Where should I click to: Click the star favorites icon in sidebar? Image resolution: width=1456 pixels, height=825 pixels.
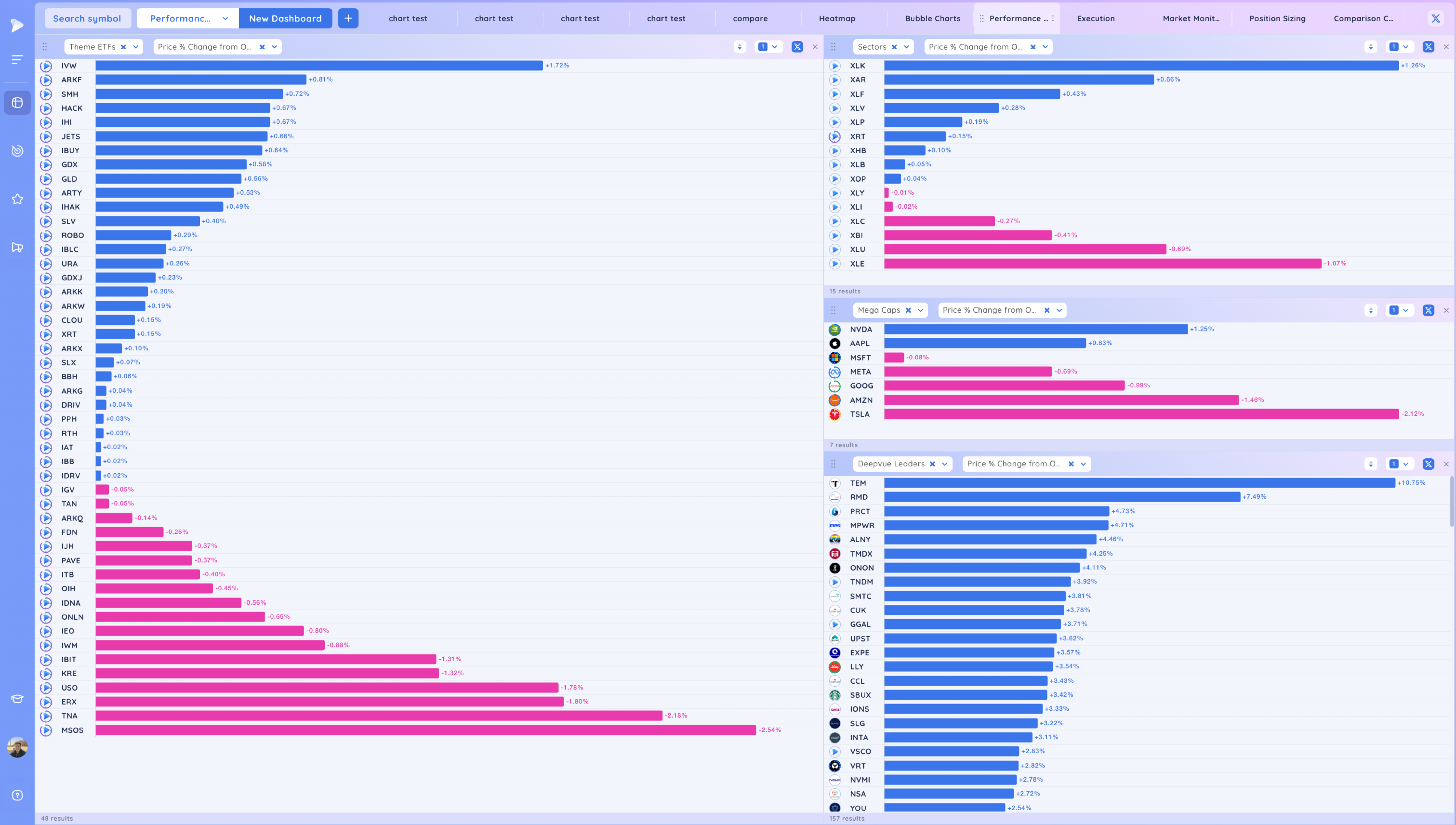17,199
